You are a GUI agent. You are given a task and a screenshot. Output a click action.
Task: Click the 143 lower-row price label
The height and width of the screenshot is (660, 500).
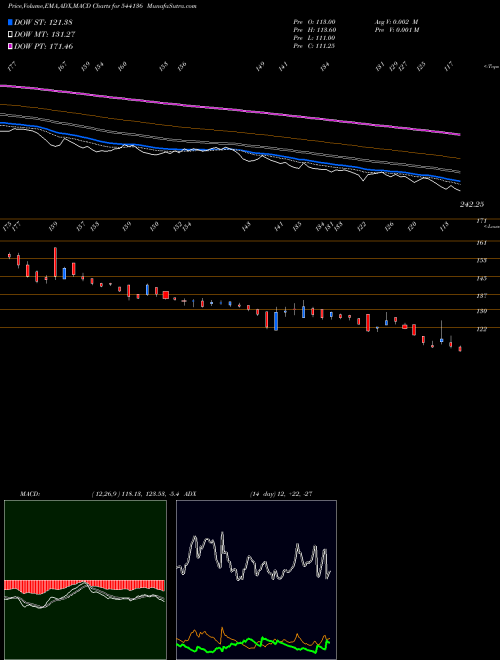pos(246,226)
